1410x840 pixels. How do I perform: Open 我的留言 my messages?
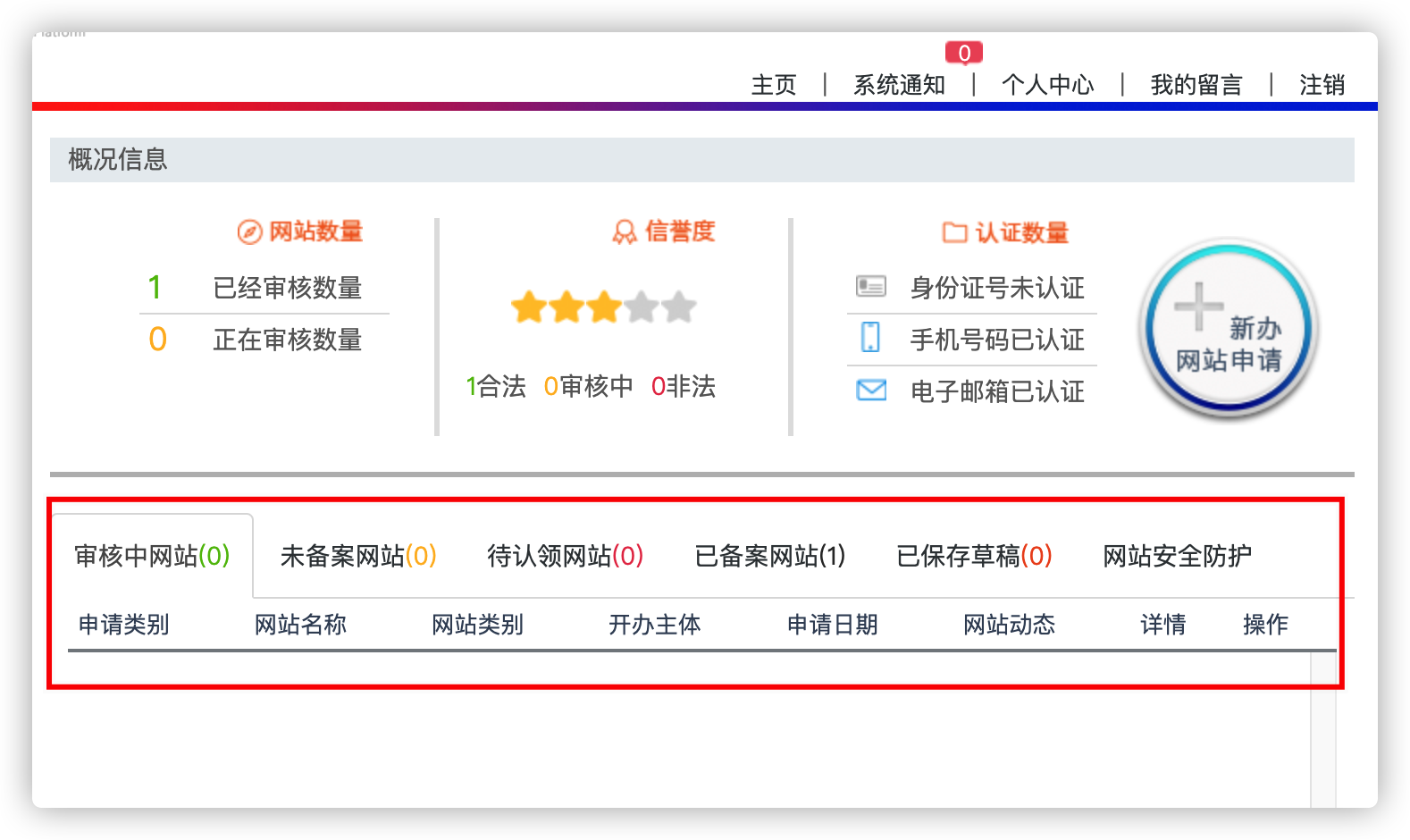click(1196, 85)
